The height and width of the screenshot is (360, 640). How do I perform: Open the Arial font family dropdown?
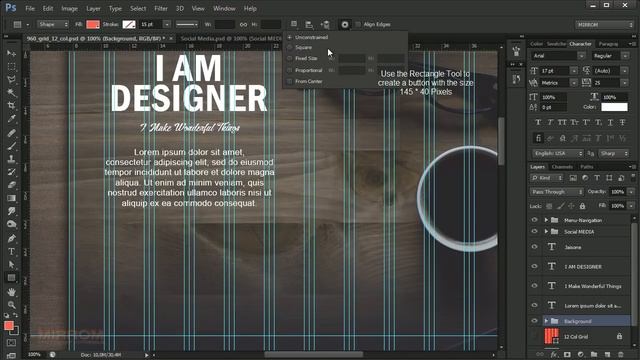click(581, 56)
